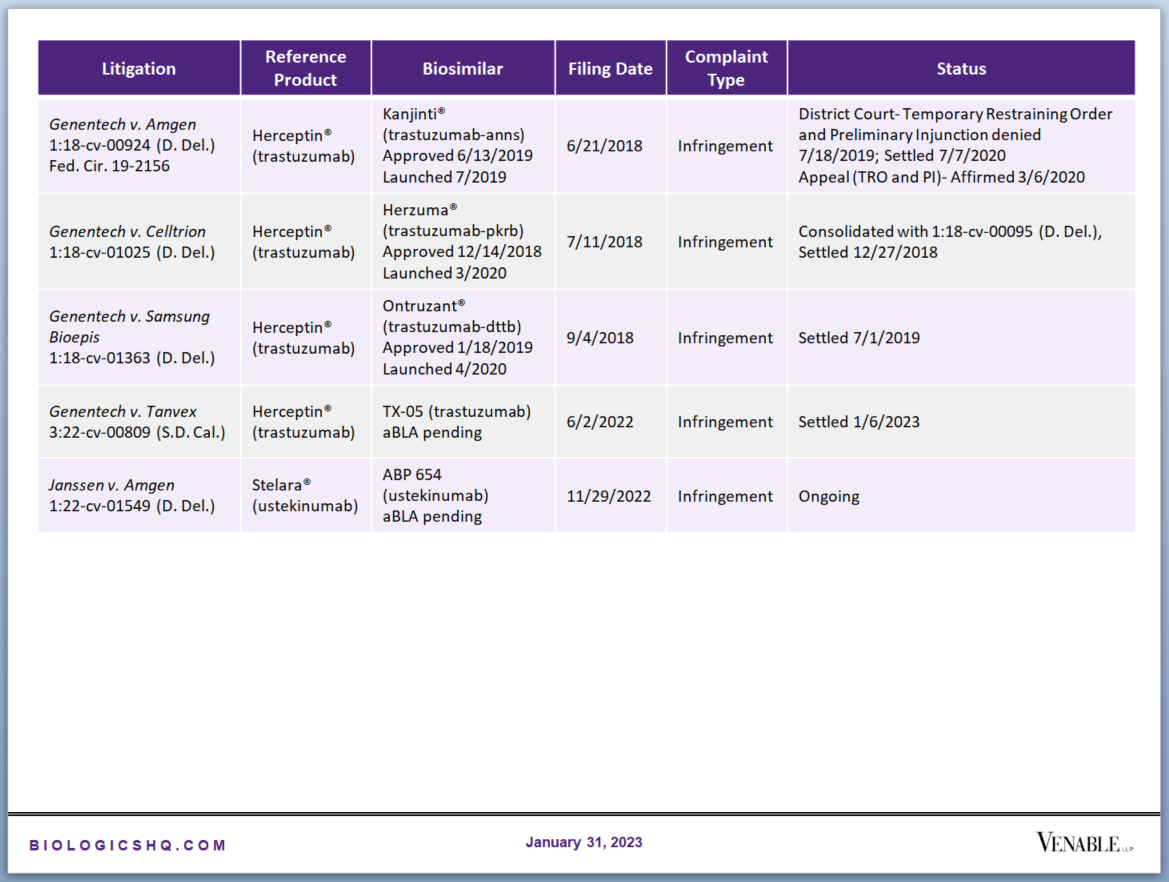Select the Herzuma (trastuzumab-pkrb) biosimilar cell
Image resolution: width=1169 pixels, height=882 pixels.
463,242
